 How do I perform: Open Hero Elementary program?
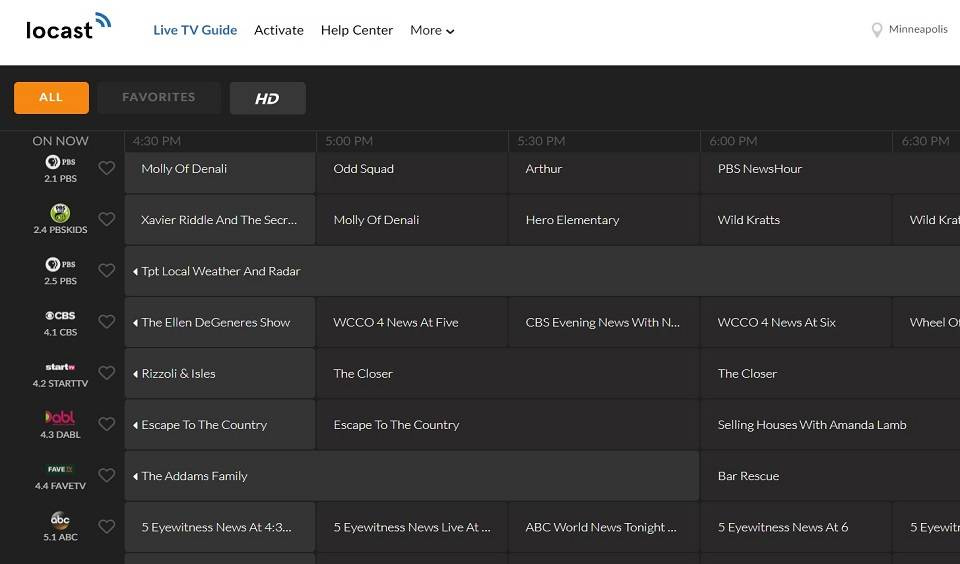[x=604, y=220]
